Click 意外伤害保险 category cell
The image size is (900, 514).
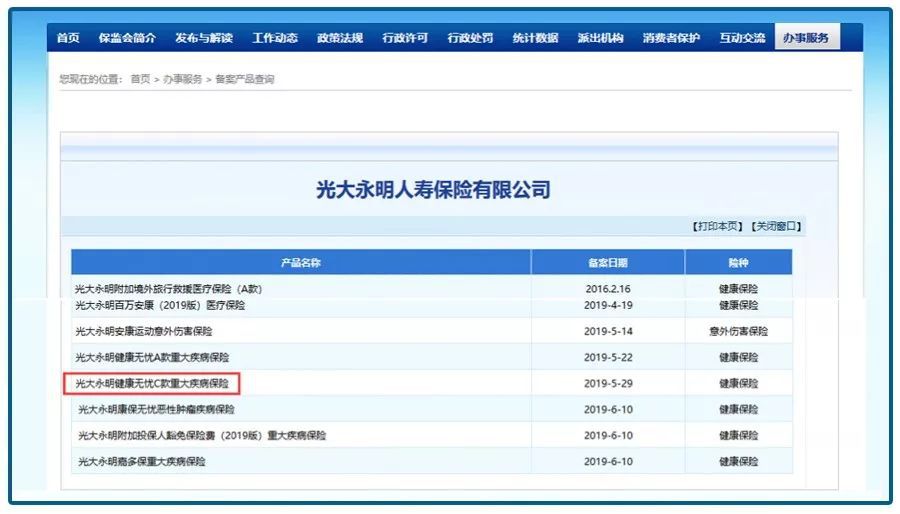[739, 331]
